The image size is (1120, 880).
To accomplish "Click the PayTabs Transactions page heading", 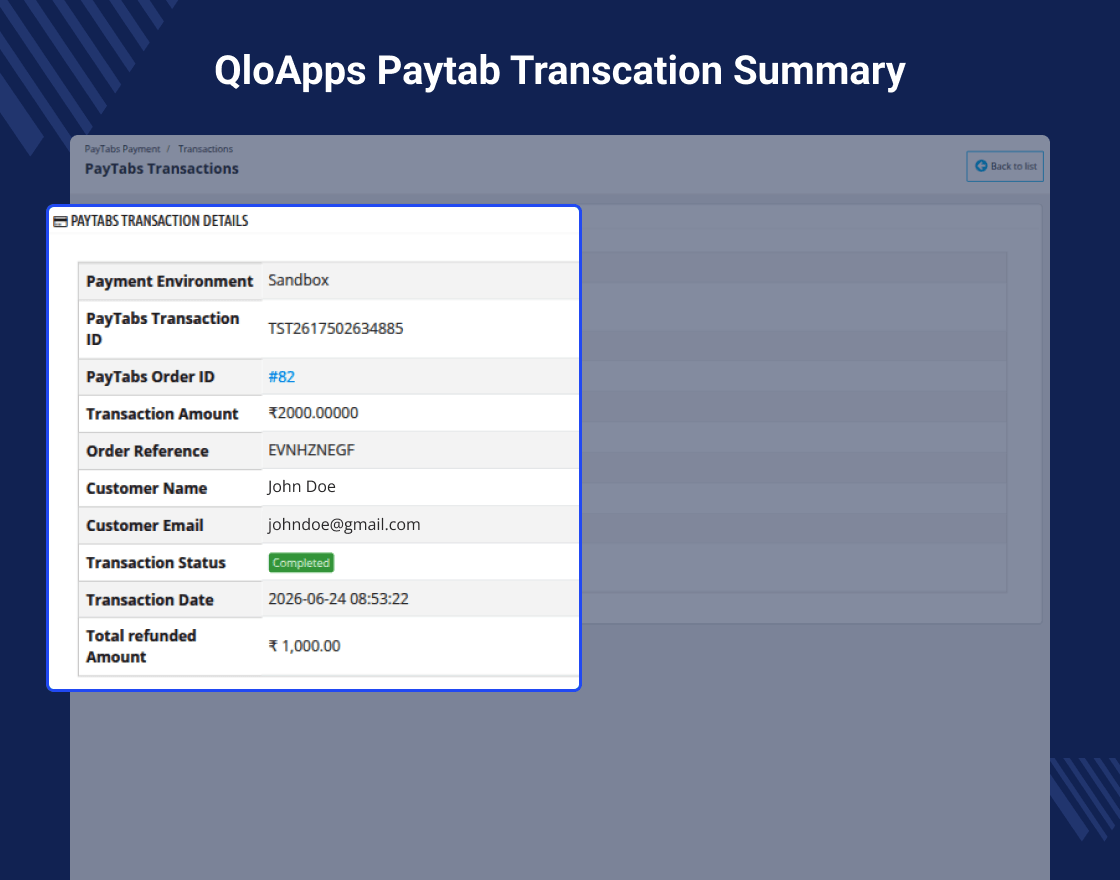I will [x=161, y=169].
